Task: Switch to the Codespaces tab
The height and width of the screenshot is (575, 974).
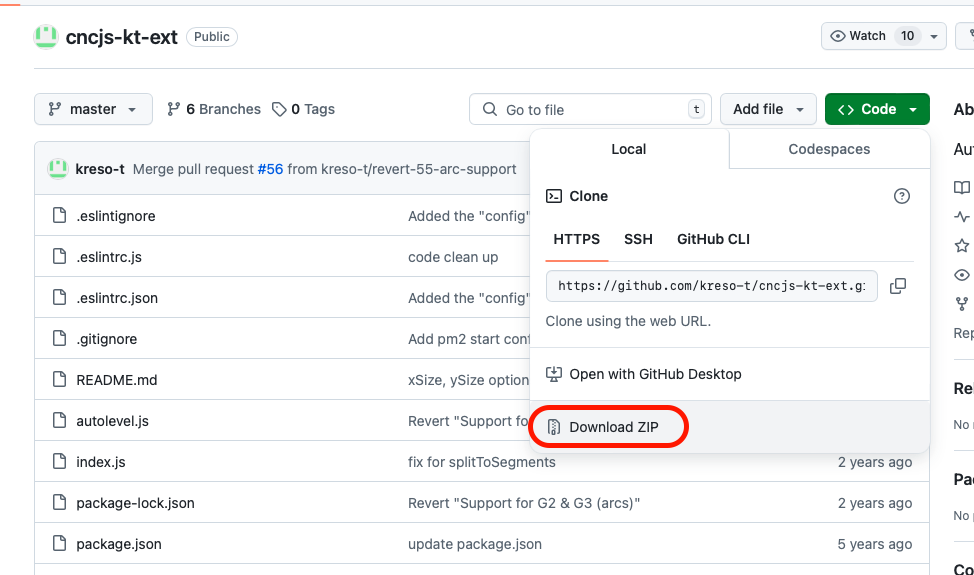Action: coord(829,149)
